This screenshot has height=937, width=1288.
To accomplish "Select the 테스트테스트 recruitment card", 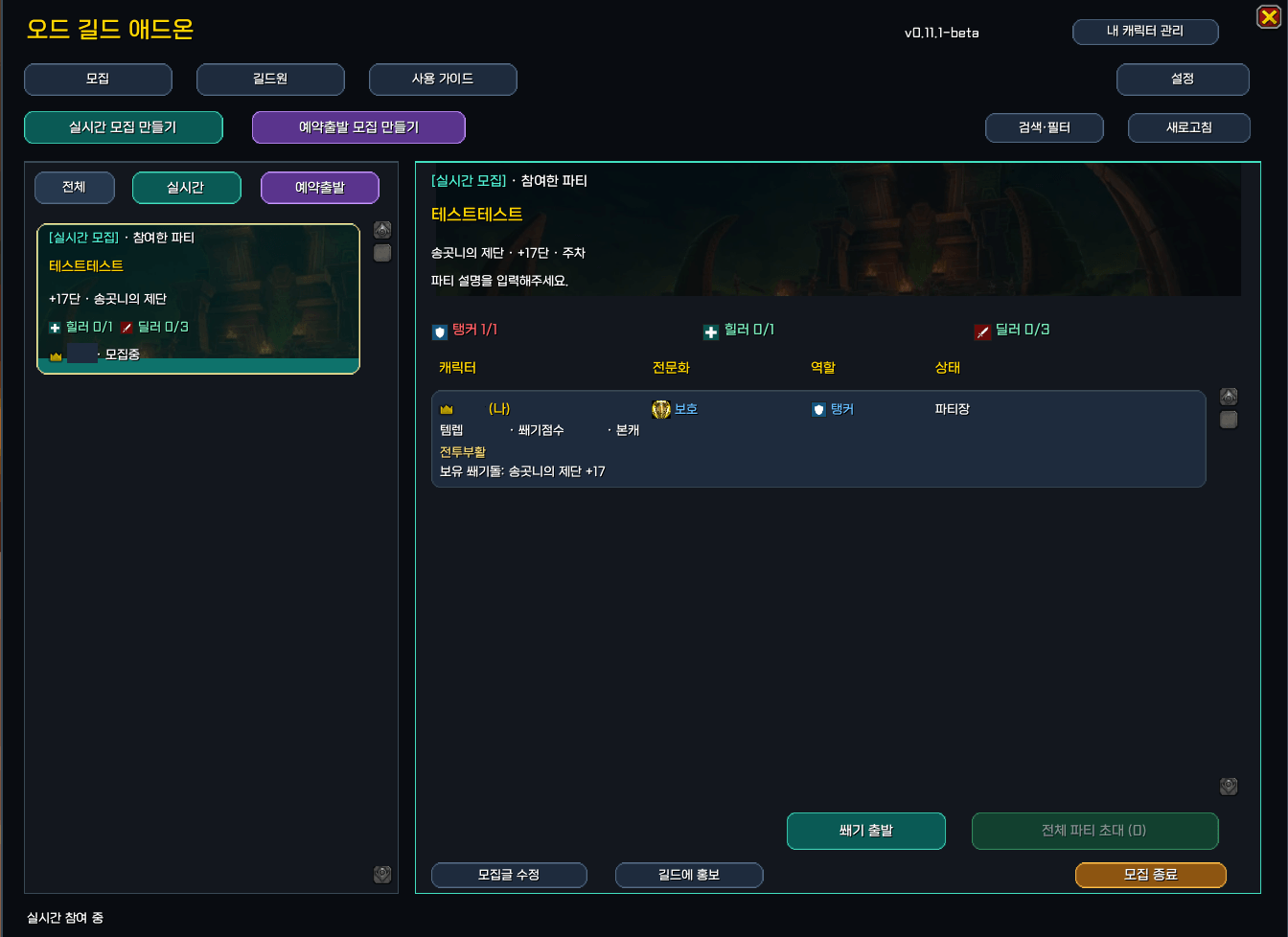I will coord(198,299).
